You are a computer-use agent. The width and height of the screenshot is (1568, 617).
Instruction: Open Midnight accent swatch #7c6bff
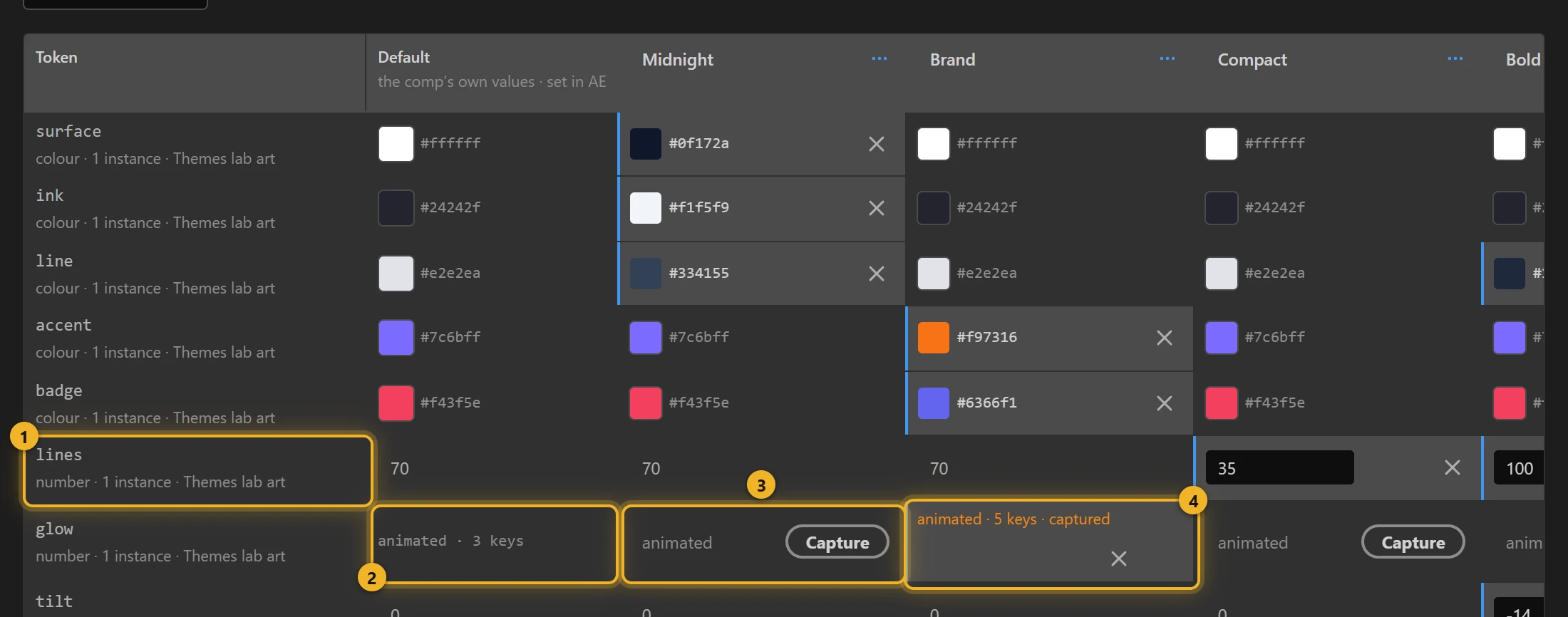646,338
